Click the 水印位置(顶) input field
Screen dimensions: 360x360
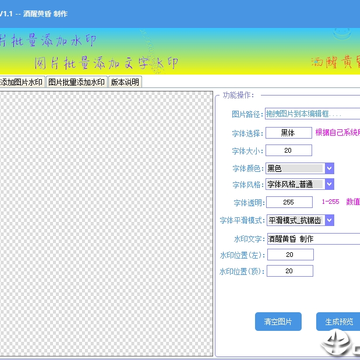[x=290, y=271]
